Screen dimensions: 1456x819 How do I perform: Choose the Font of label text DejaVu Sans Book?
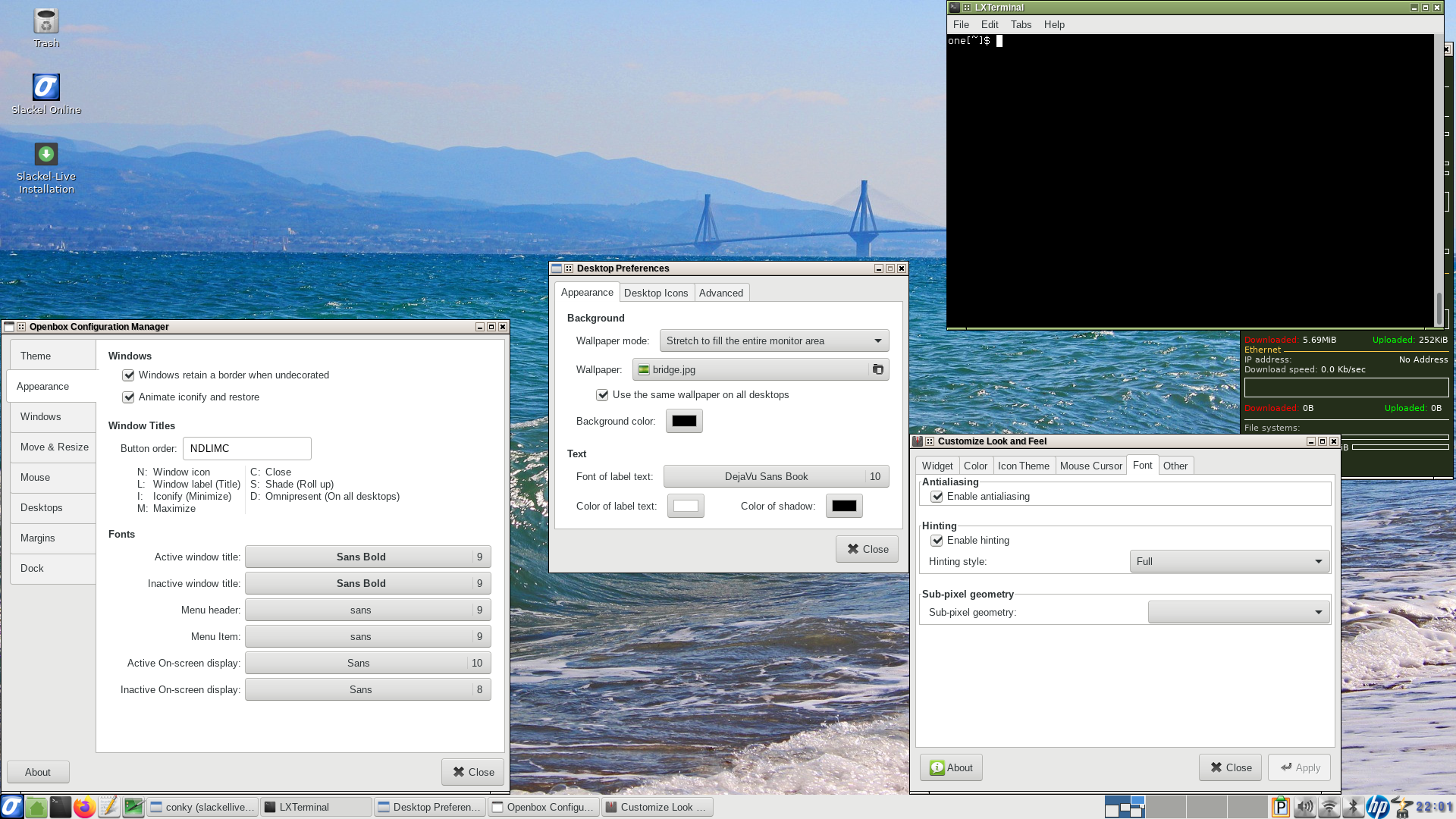[x=776, y=476]
